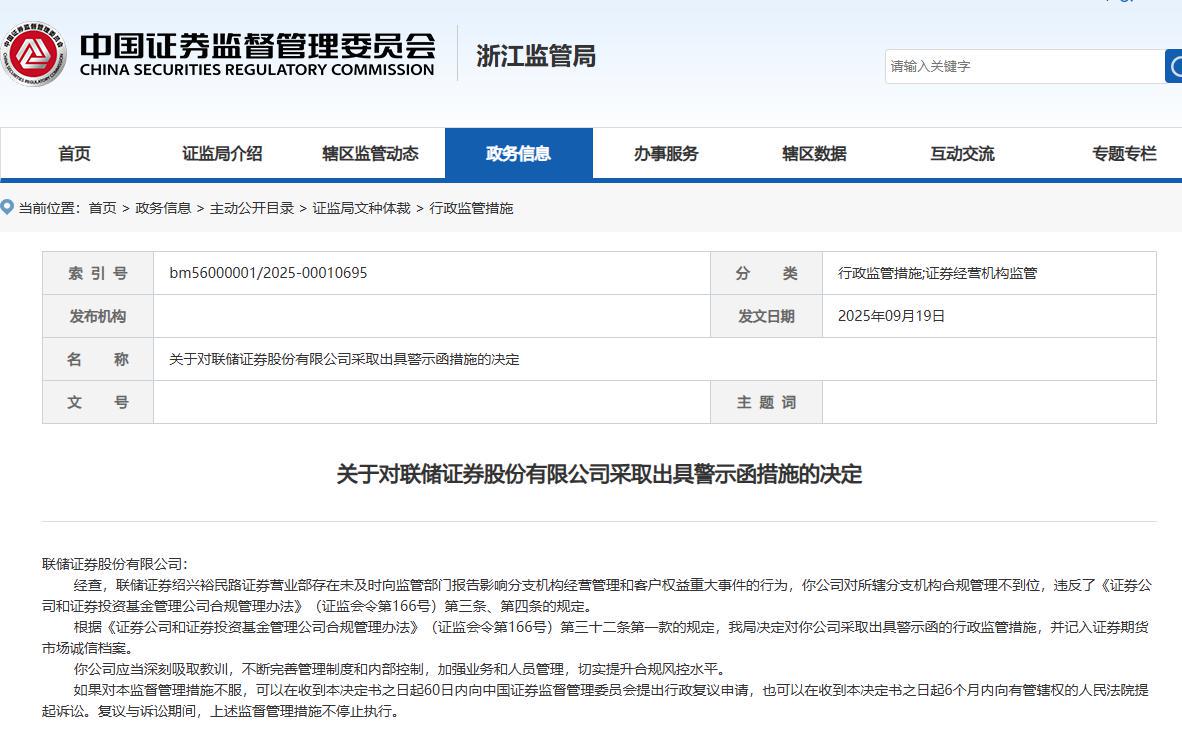Screen dimensions: 1182x738
Task: Click the paragraph beginning 你公司应当深刻吸取教训
Action: (x=400, y=669)
